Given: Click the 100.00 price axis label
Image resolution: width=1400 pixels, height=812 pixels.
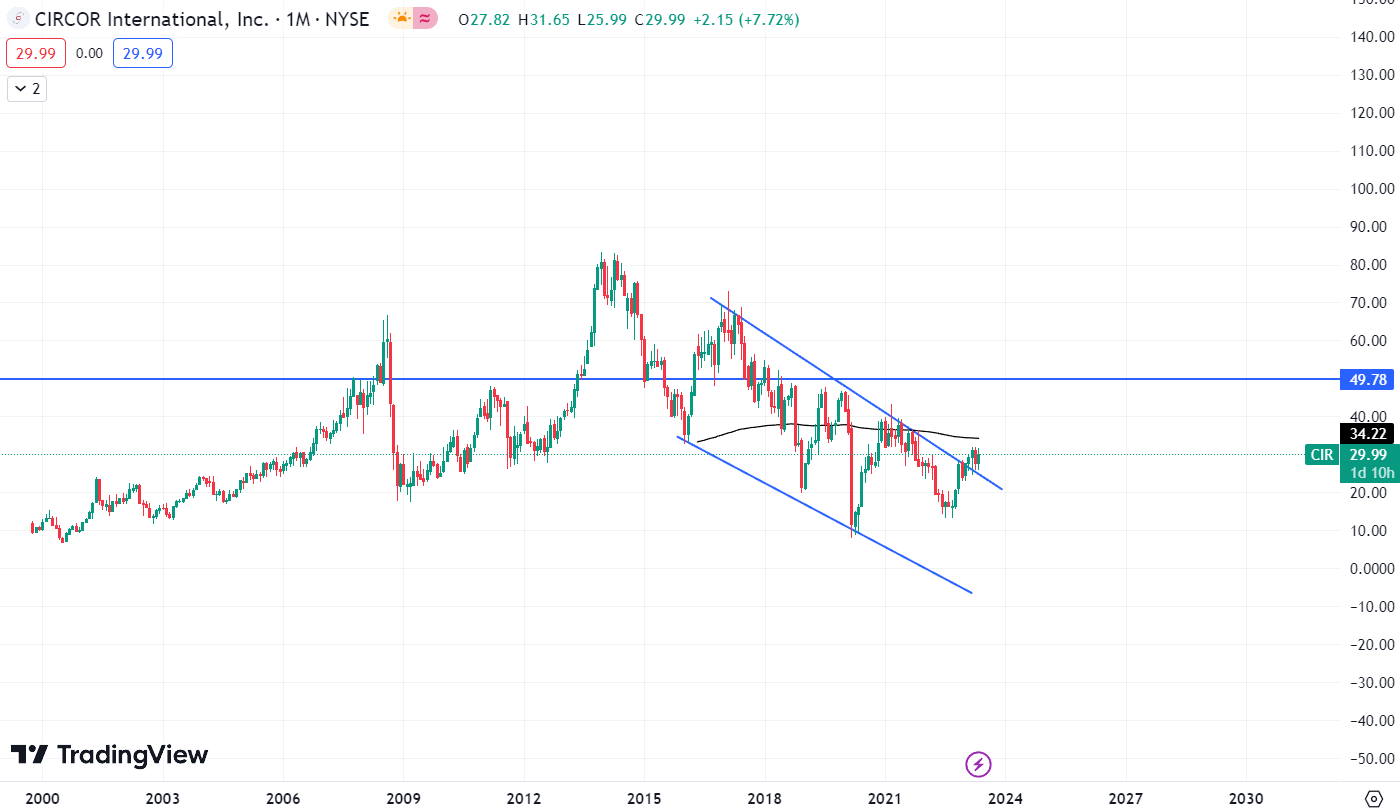Looking at the screenshot, I should pos(1371,188).
